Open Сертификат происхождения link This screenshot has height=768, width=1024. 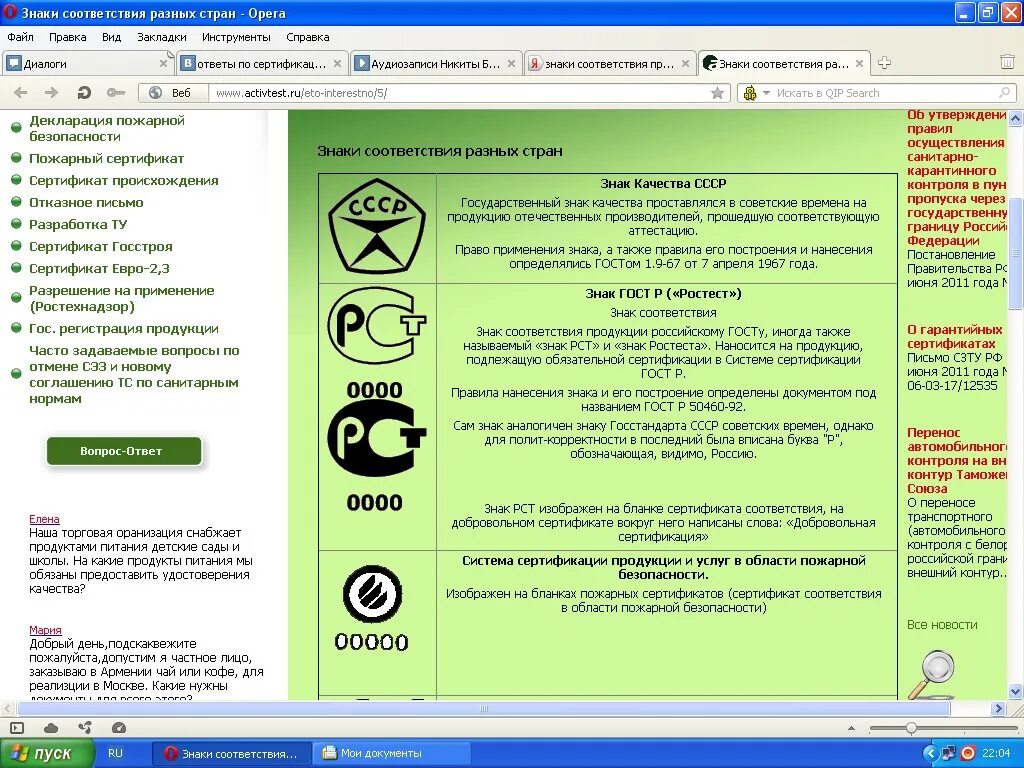(x=123, y=180)
